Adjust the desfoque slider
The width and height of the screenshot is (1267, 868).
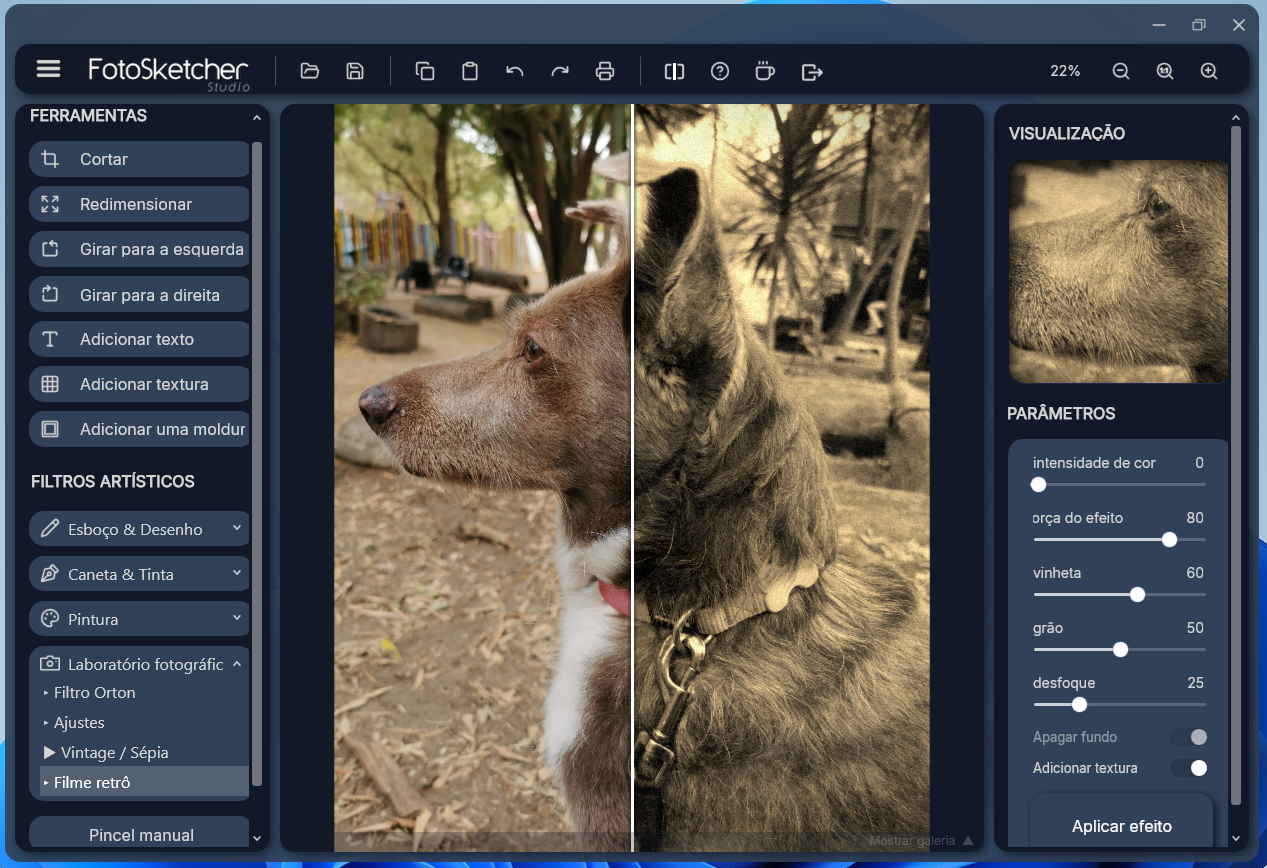click(1119, 704)
